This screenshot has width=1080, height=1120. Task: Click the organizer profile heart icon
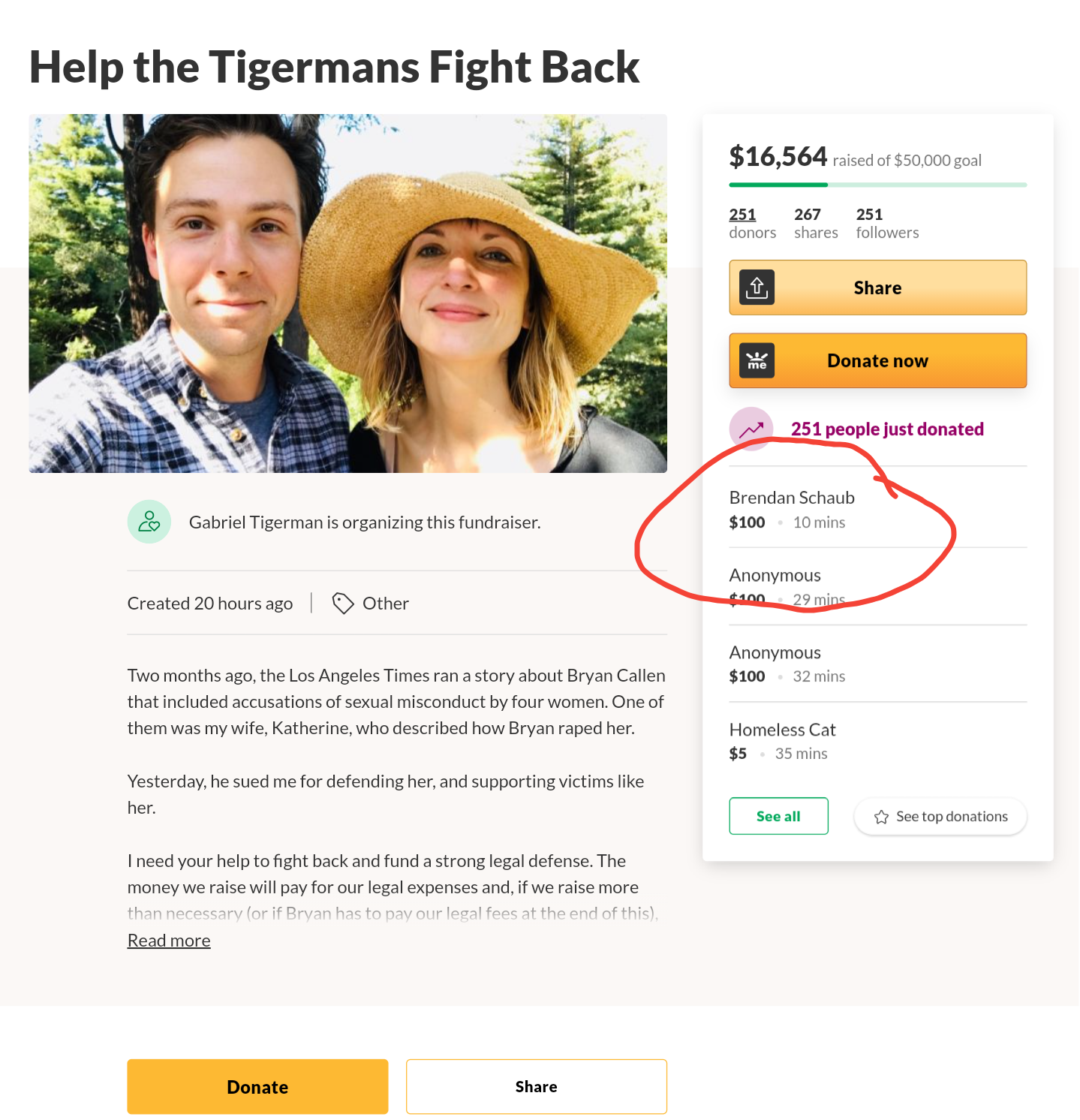click(x=149, y=522)
